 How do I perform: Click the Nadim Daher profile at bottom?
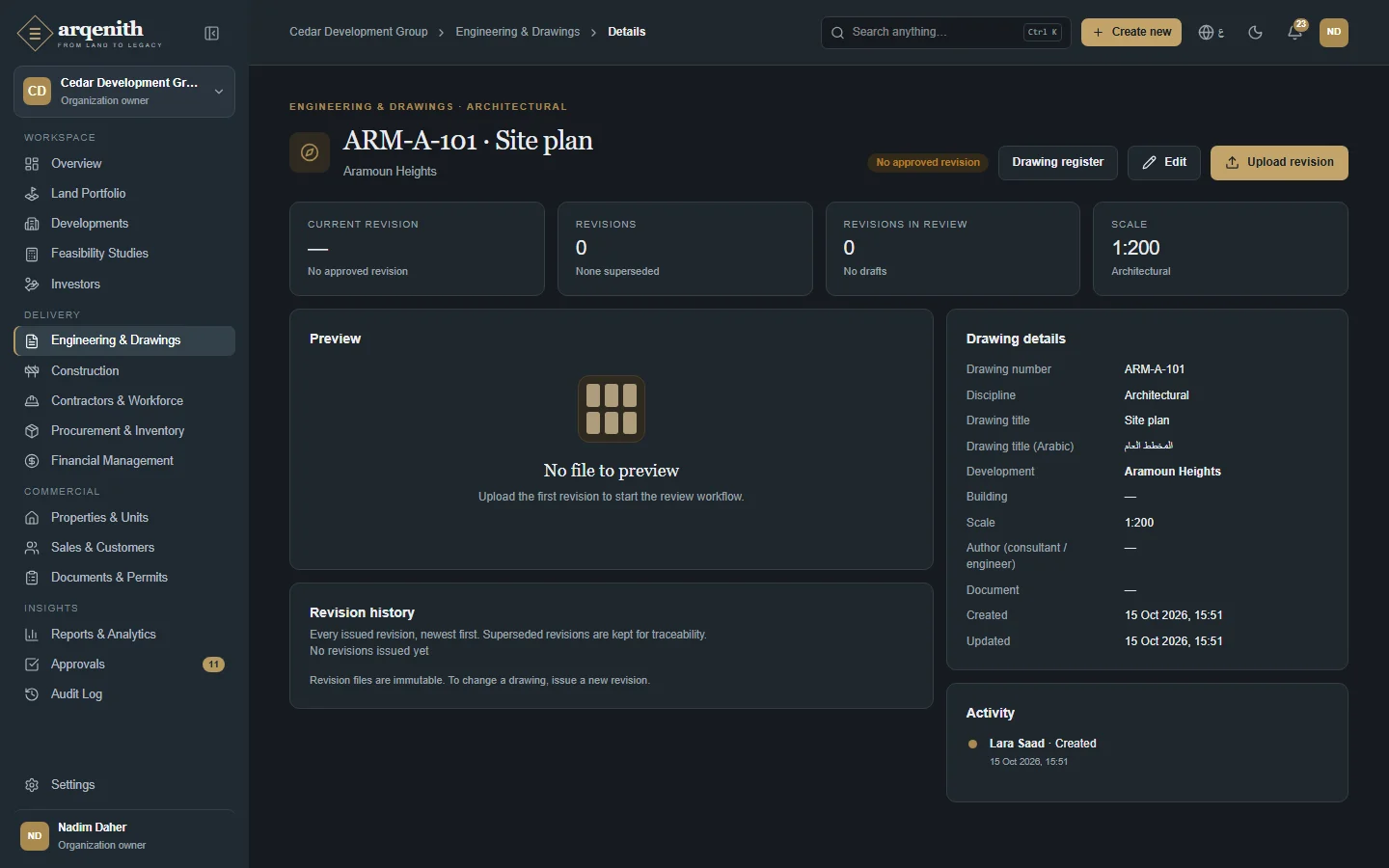coord(124,836)
